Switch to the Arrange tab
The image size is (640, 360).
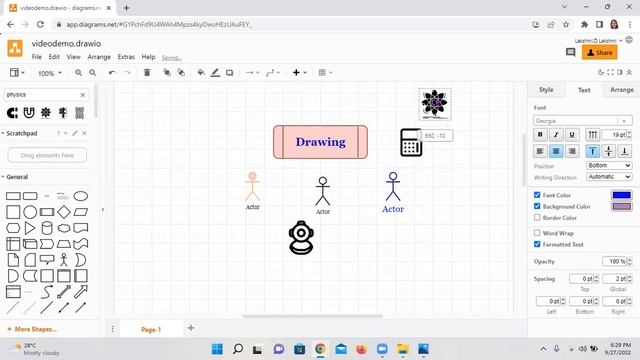coord(622,90)
